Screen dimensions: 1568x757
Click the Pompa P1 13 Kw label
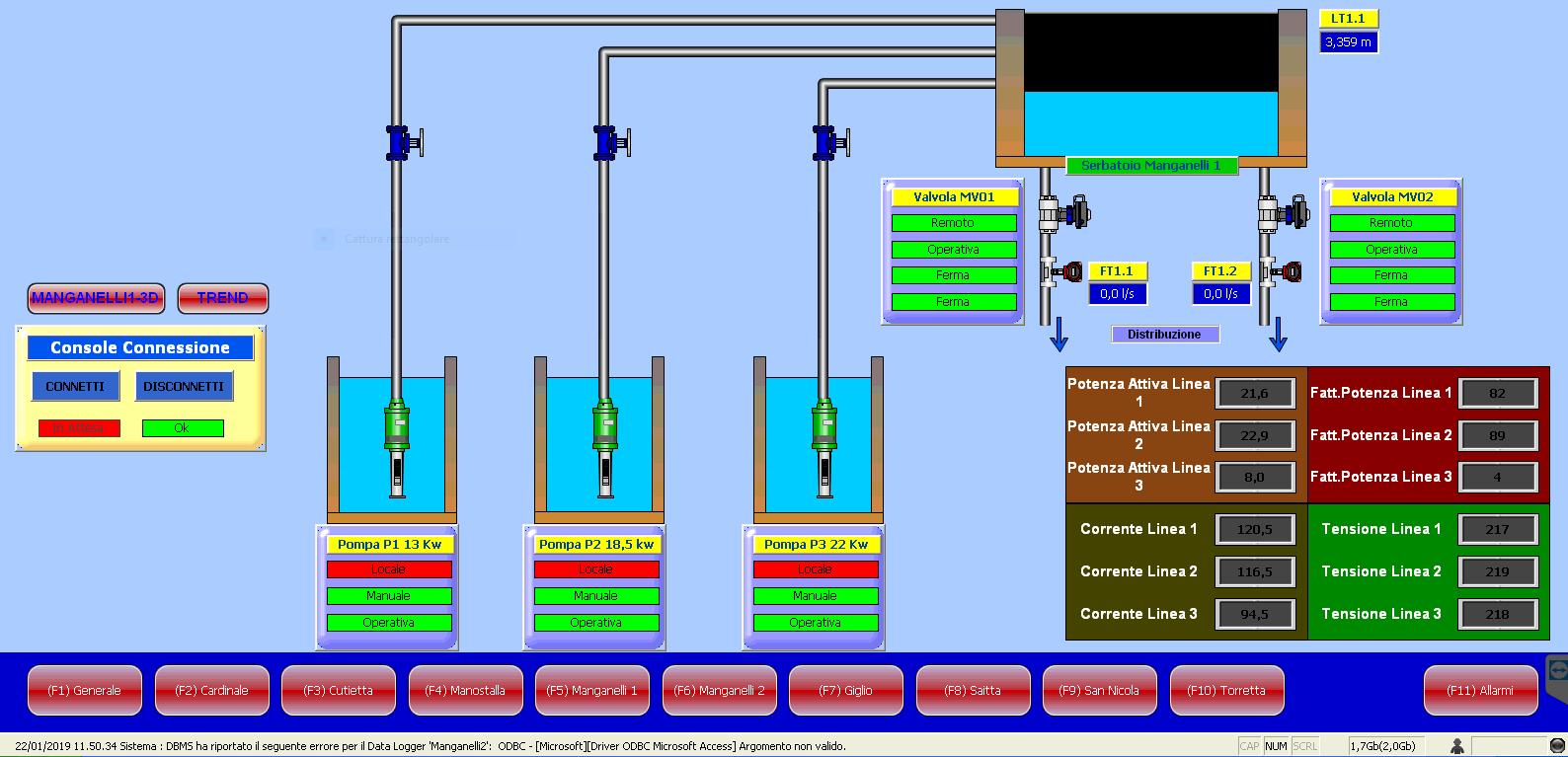click(x=390, y=544)
